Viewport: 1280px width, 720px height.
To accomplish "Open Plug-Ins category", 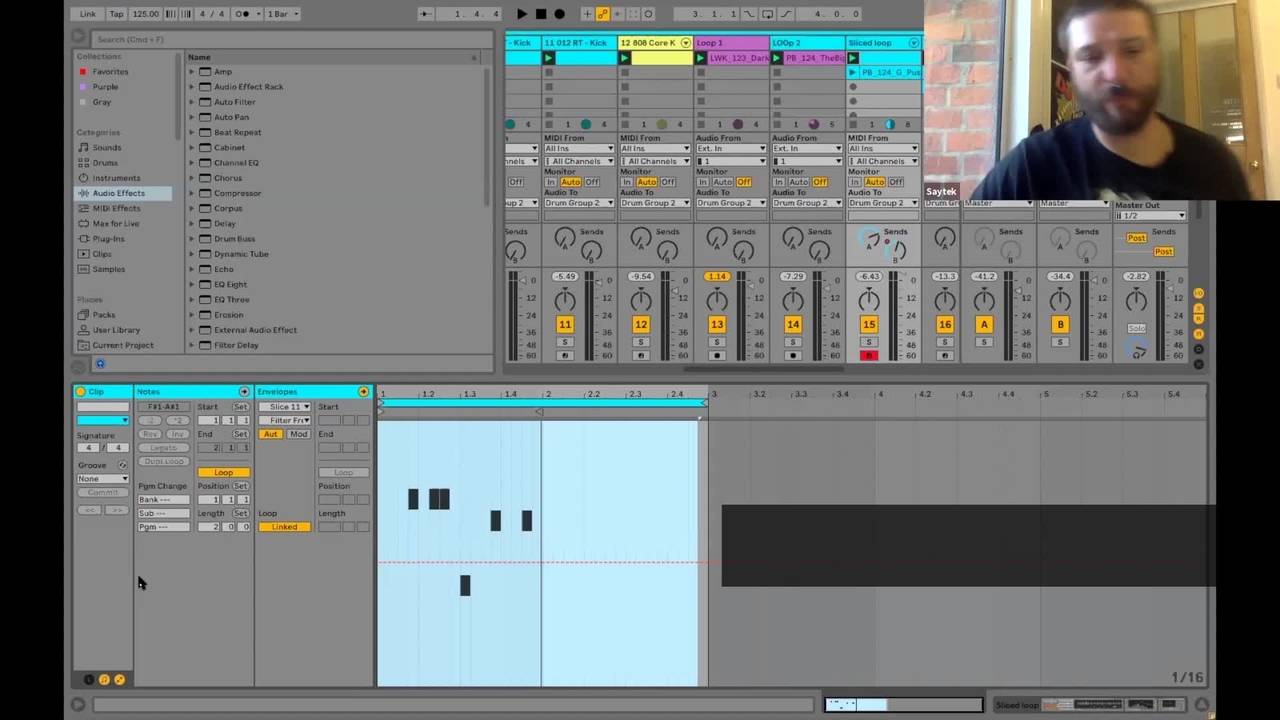I will pos(108,239).
